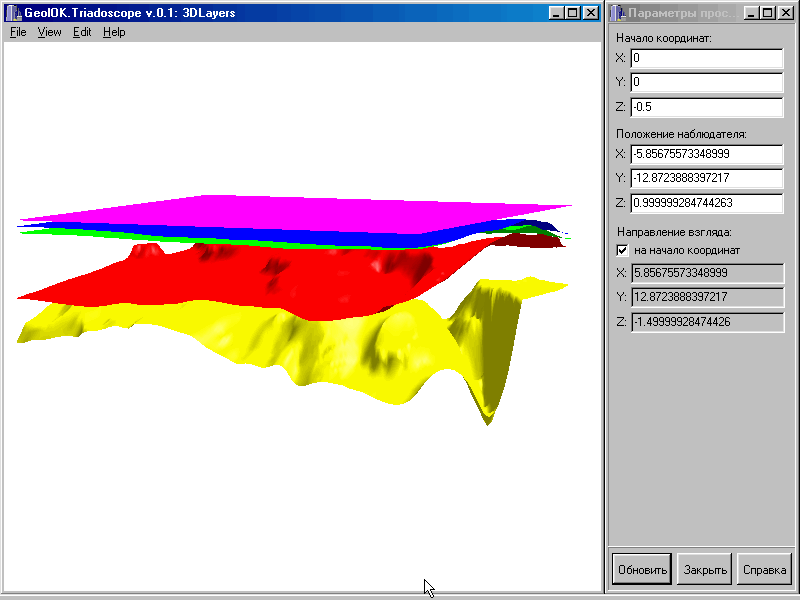This screenshot has width=800, height=600.
Task: Click the parameters panel title bar icon
Action: click(616, 13)
